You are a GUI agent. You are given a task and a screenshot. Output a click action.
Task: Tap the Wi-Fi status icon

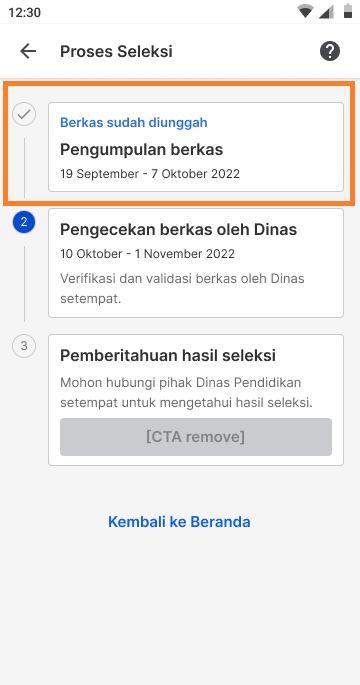[x=305, y=12]
